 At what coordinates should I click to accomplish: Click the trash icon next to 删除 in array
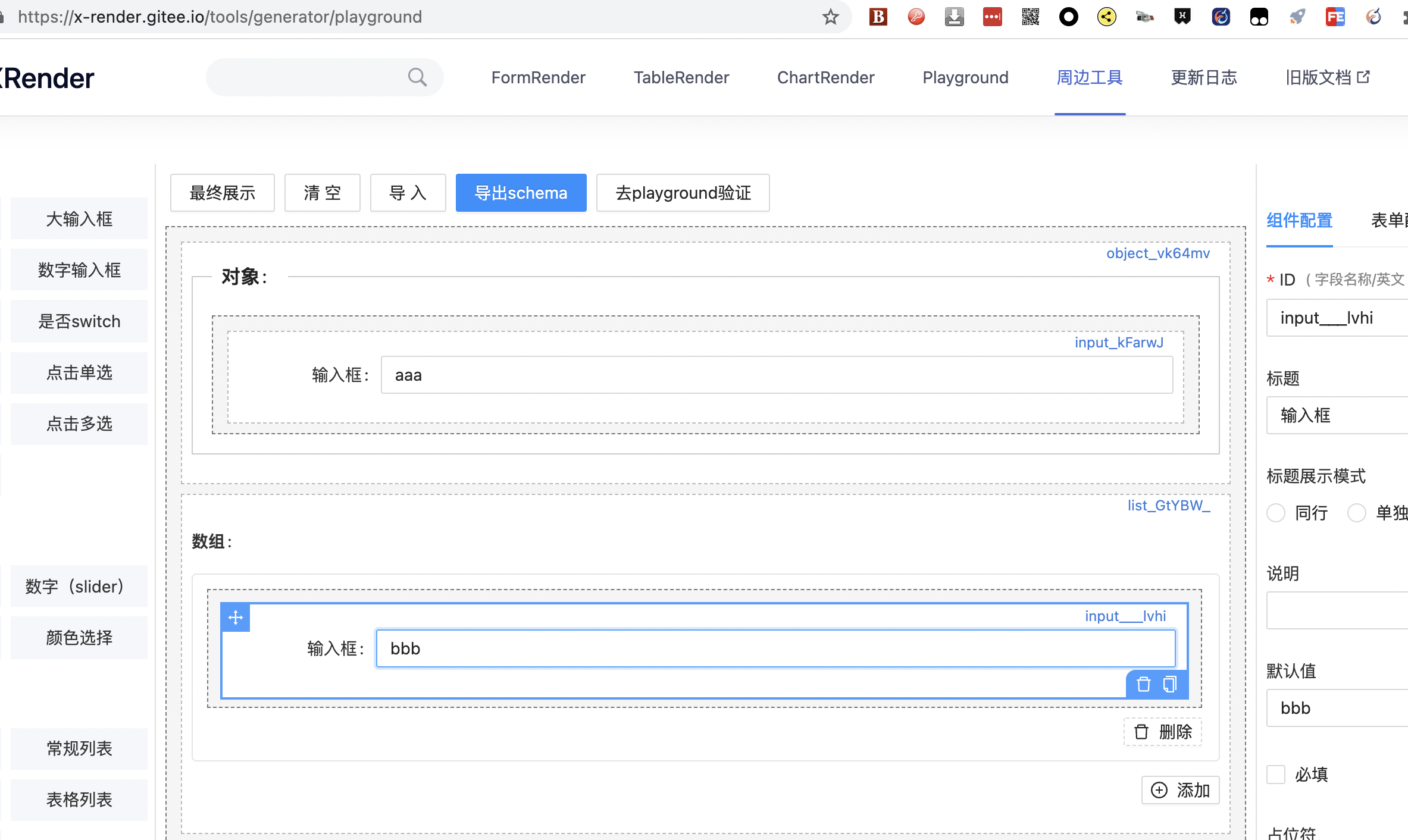[x=1141, y=732]
